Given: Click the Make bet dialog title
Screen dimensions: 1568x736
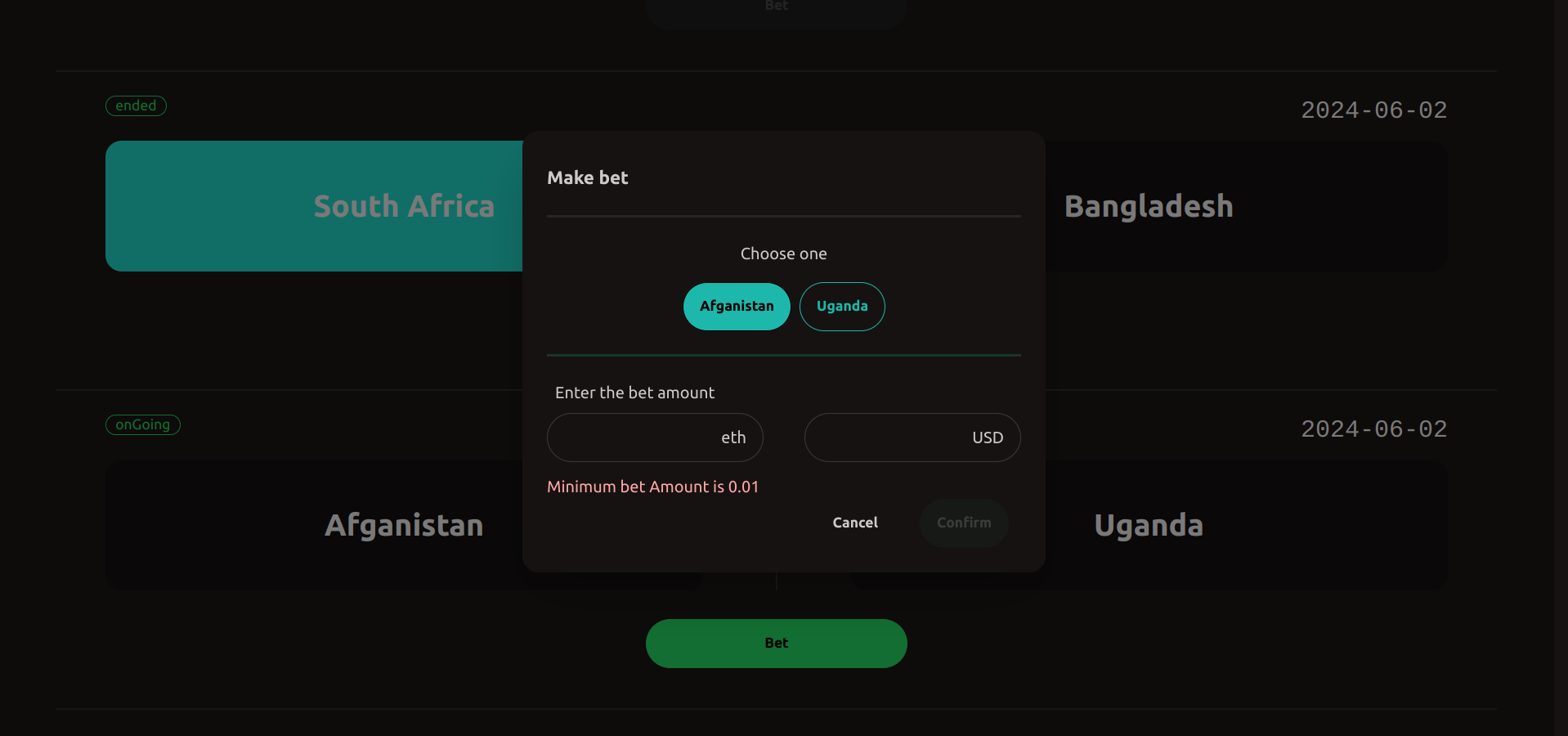Looking at the screenshot, I should click(588, 178).
